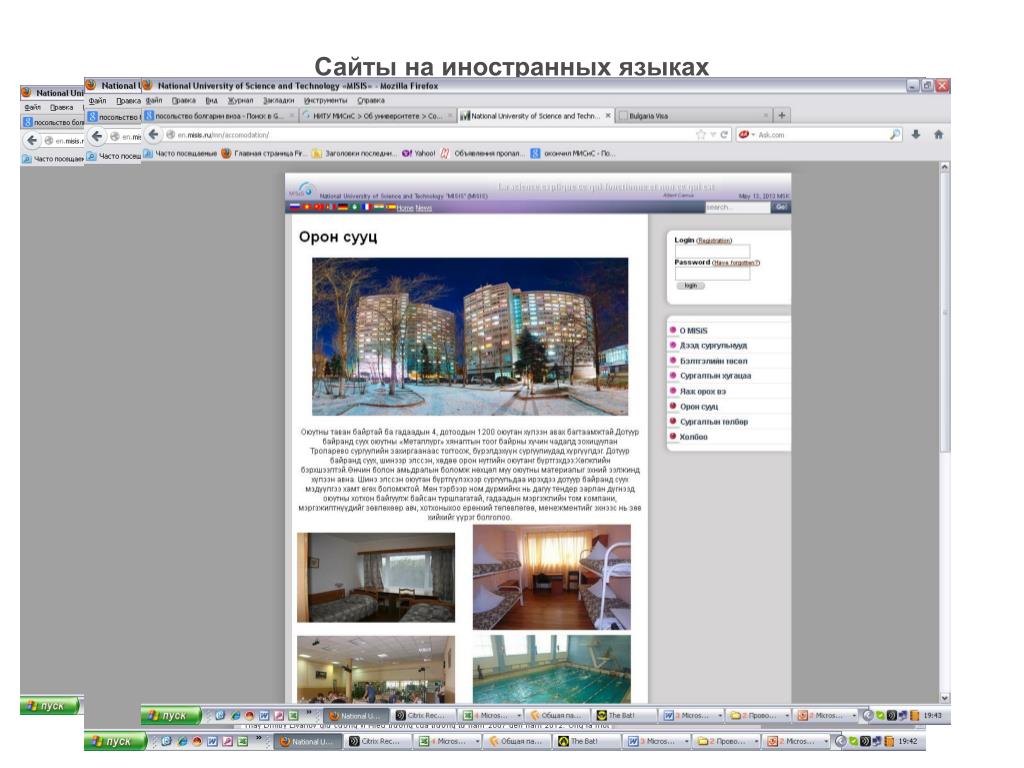Screen dimensions: 1024x768
Task: Open the Инструменты menu
Action: tap(325, 100)
